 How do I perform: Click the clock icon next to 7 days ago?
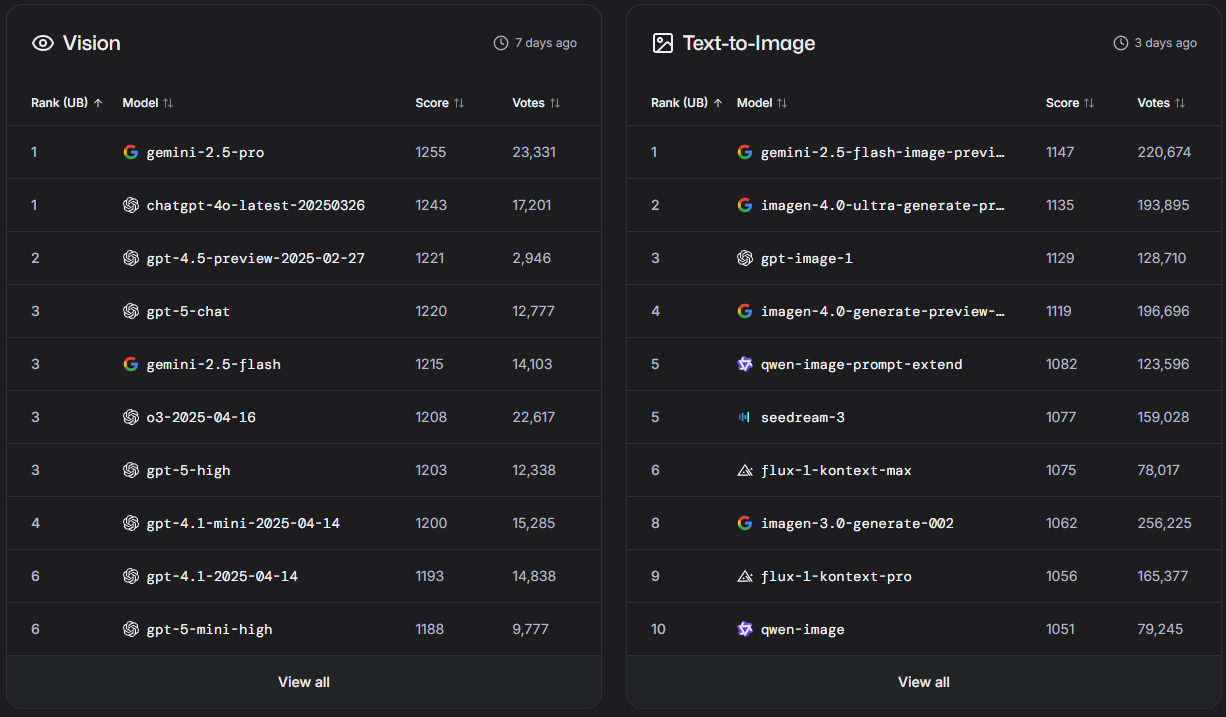point(501,43)
